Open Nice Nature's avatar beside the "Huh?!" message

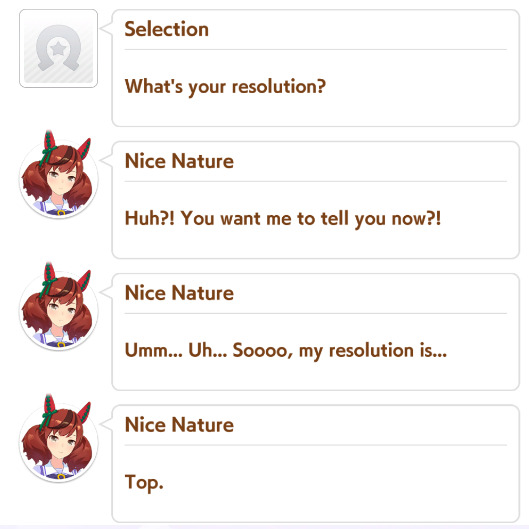[x=58, y=175]
